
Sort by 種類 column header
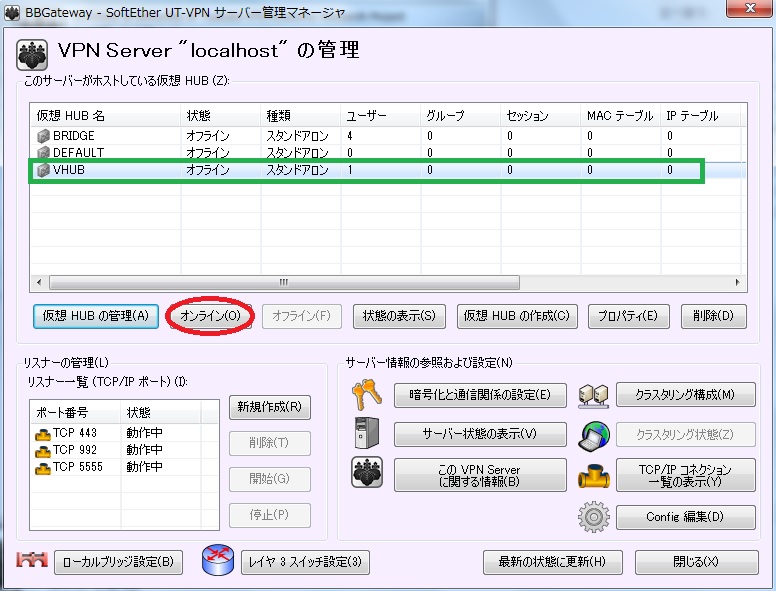coord(301,116)
